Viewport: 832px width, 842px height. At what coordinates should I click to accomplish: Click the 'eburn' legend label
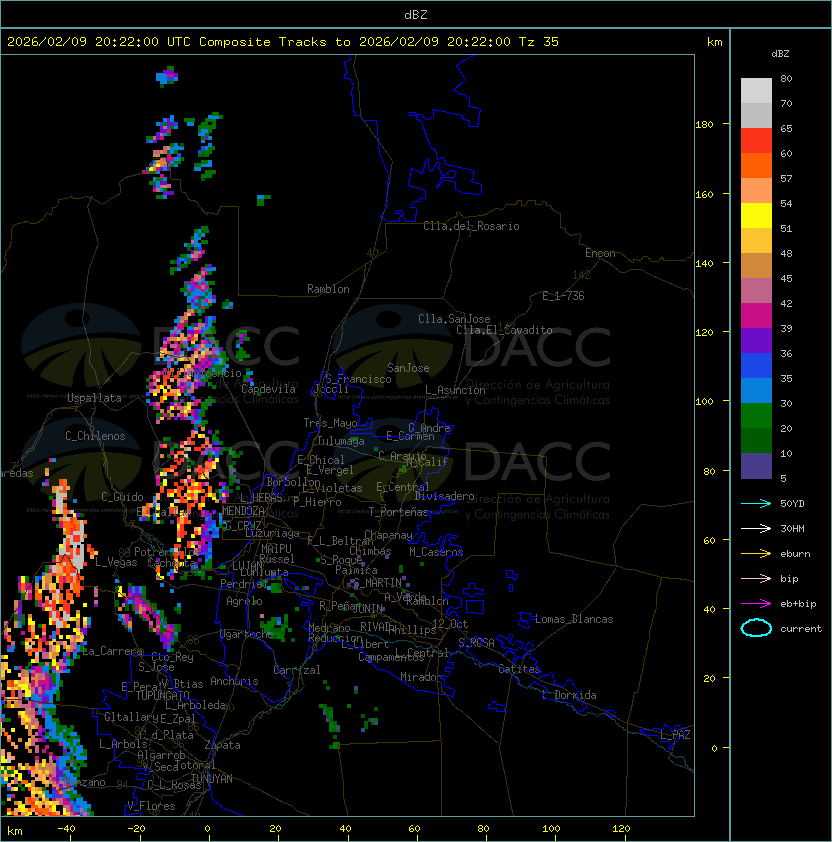[795, 554]
